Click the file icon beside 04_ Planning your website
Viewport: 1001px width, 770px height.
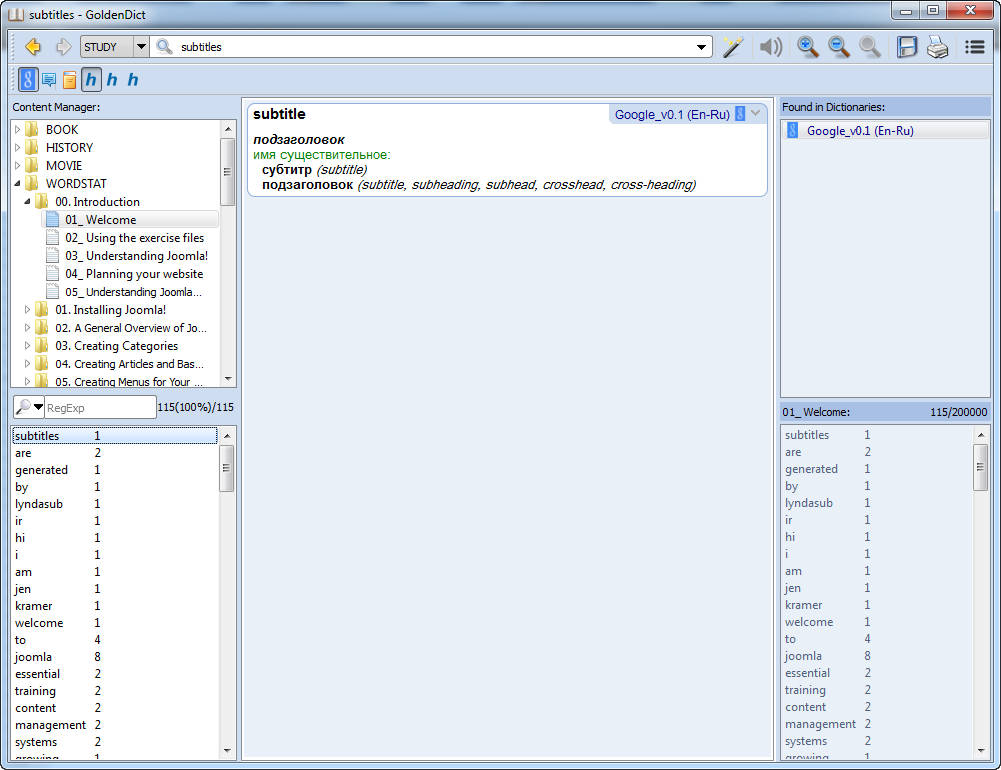tap(53, 274)
